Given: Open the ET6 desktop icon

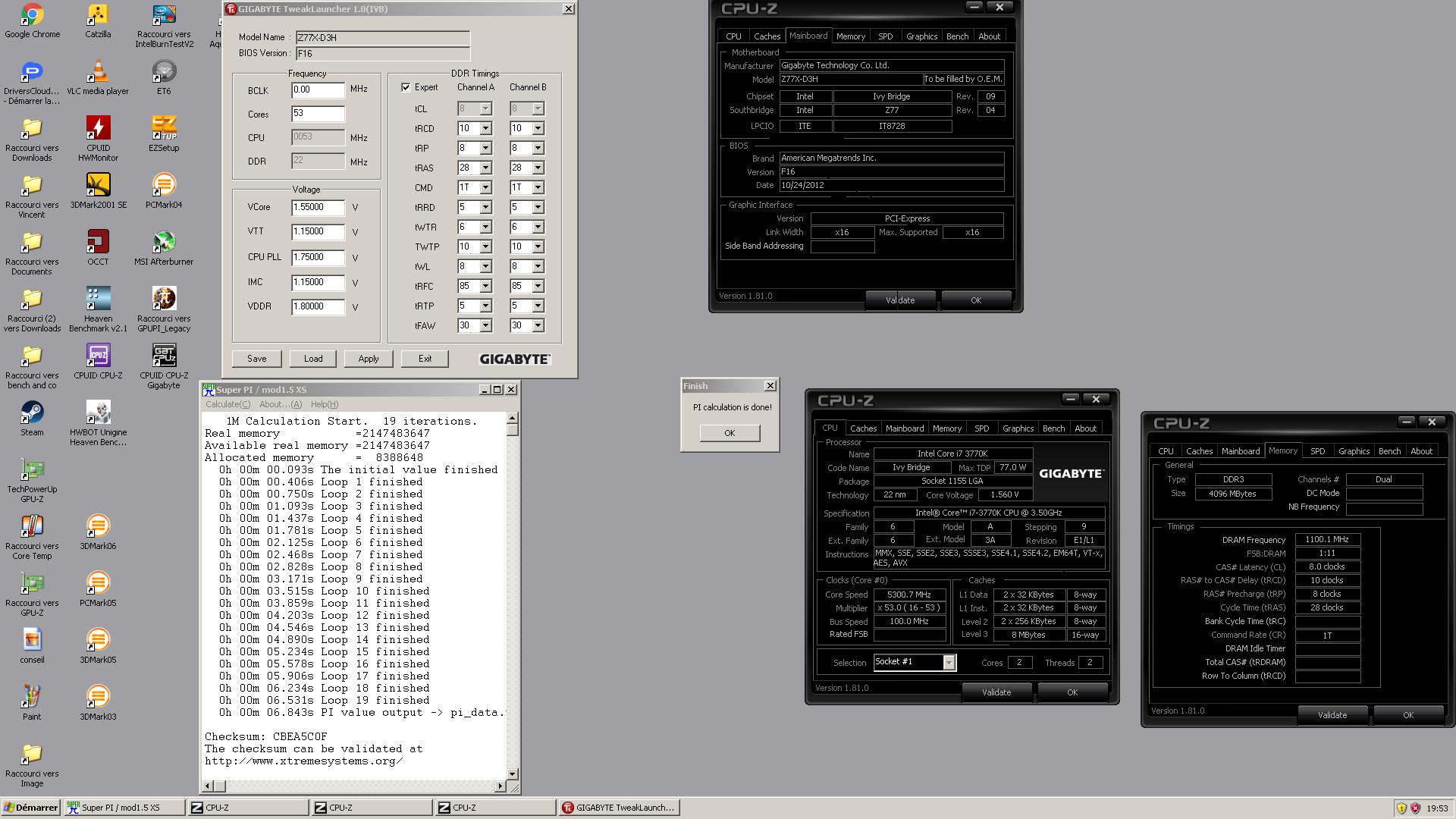Looking at the screenshot, I should point(164,77).
